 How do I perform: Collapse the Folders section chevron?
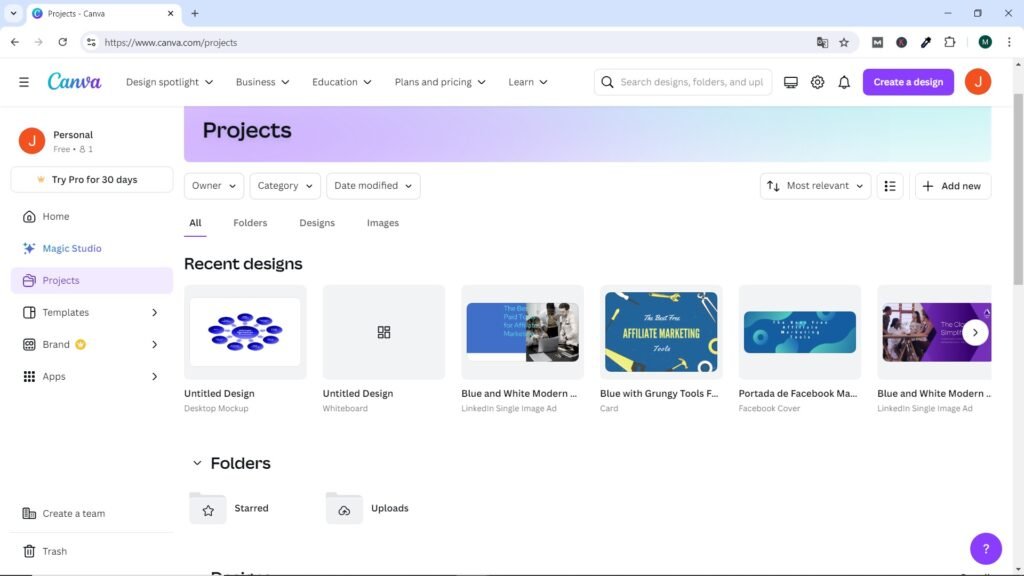[x=197, y=463]
